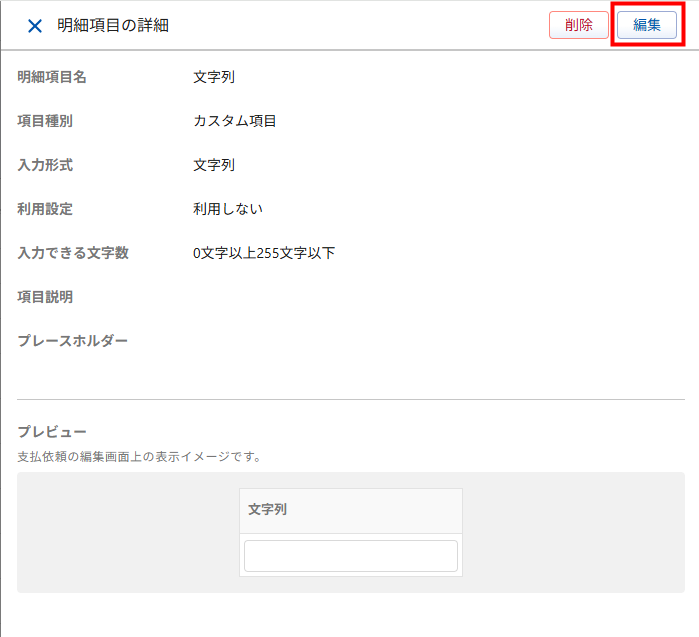Viewport: 699px width, 637px height.
Task: Select the 利用設定 field label
Action: coord(45,209)
